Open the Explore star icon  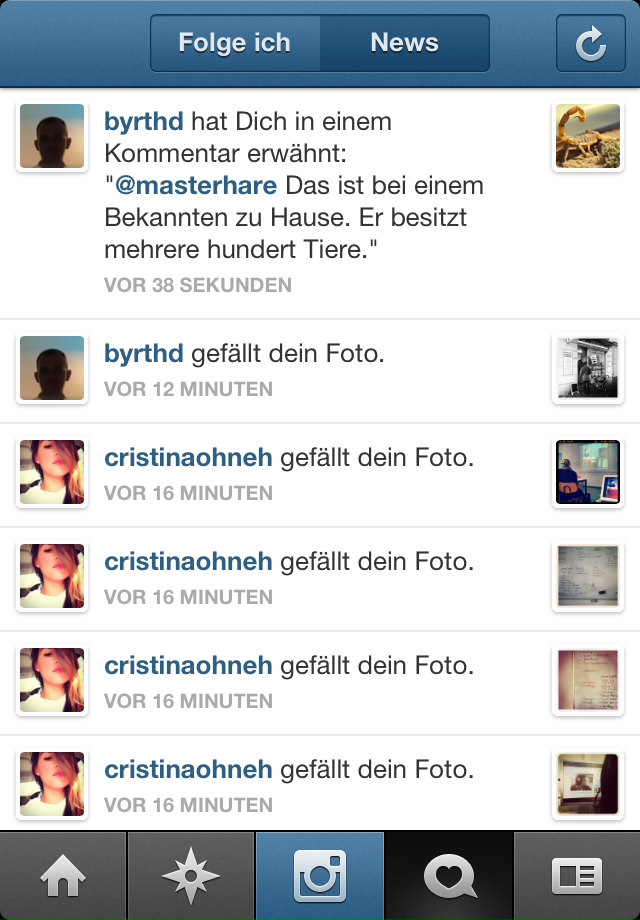[x=191, y=875]
